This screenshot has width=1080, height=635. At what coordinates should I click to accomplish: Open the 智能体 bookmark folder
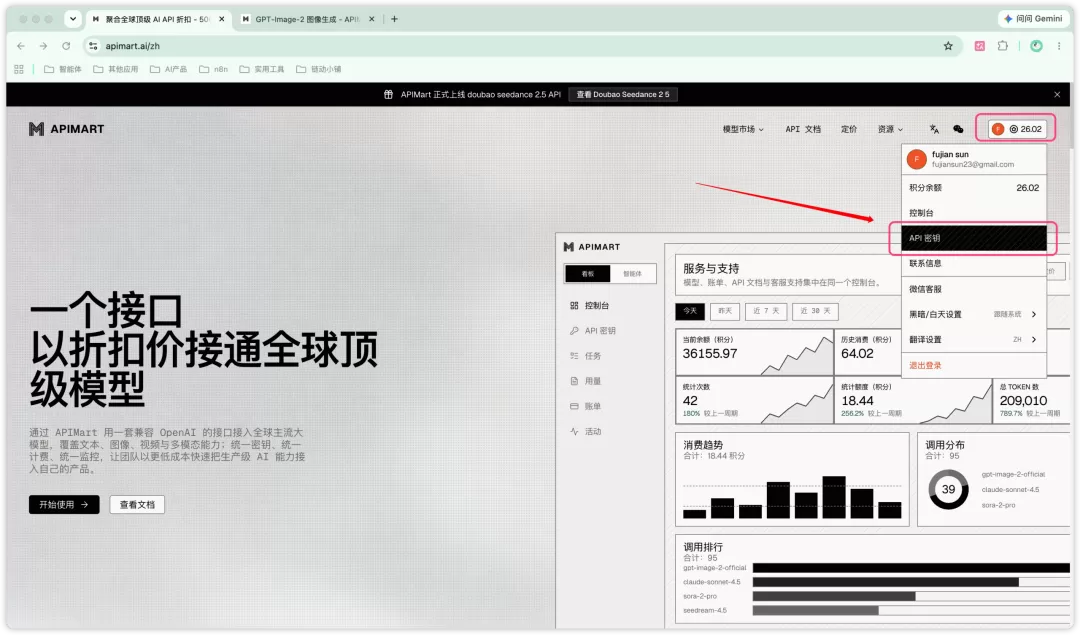[63, 69]
